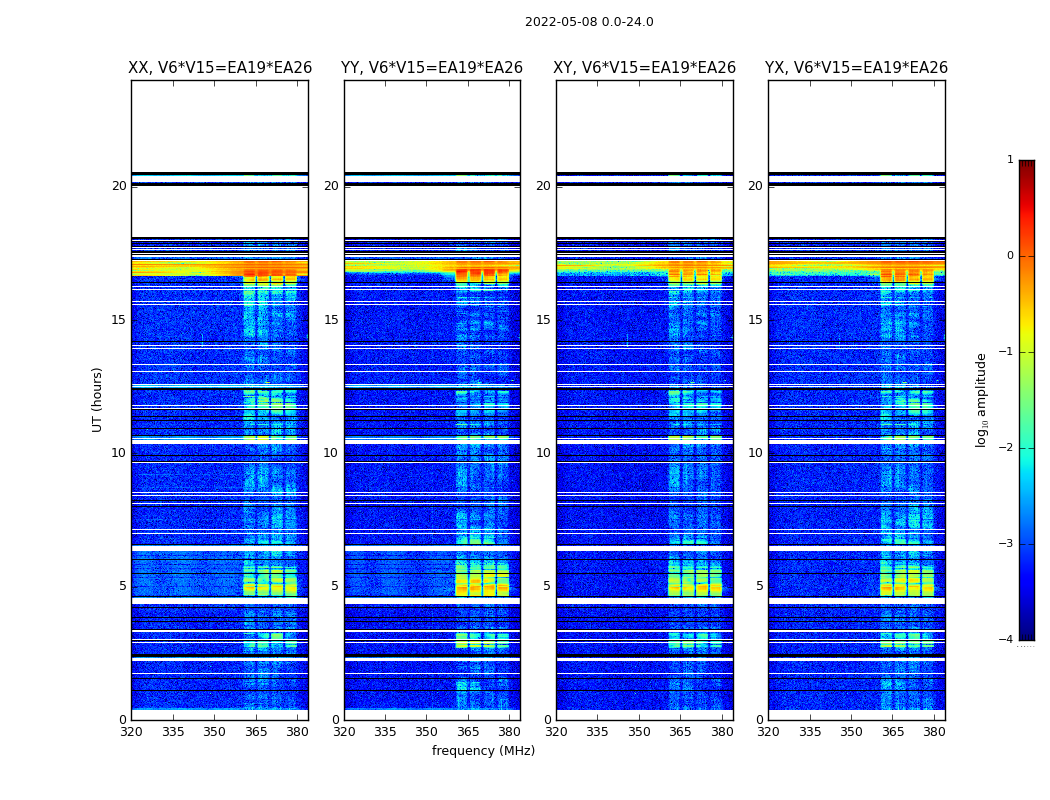Click the XX panel title text

tap(220, 68)
